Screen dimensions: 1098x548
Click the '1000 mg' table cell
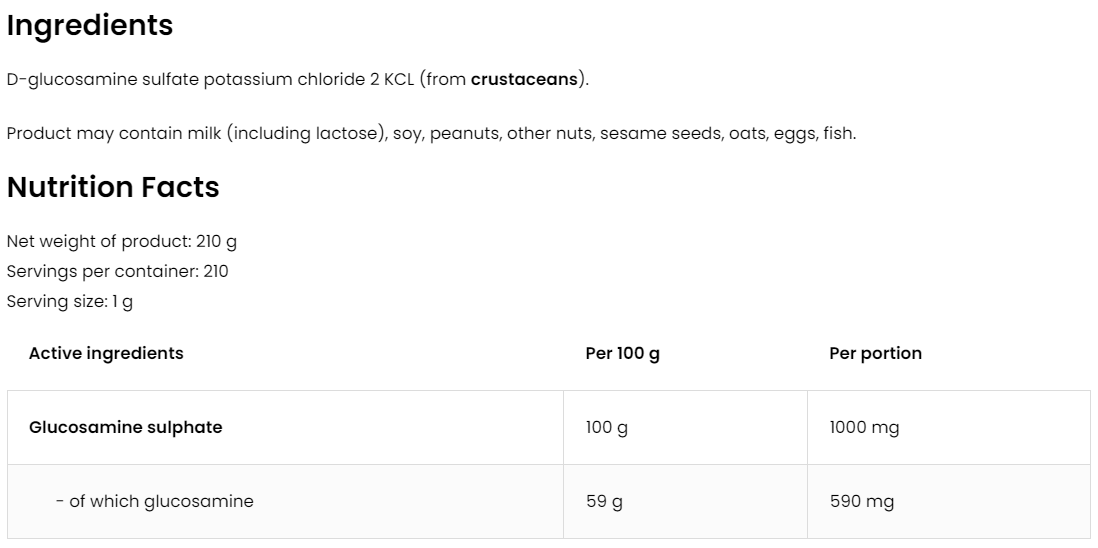[864, 427]
